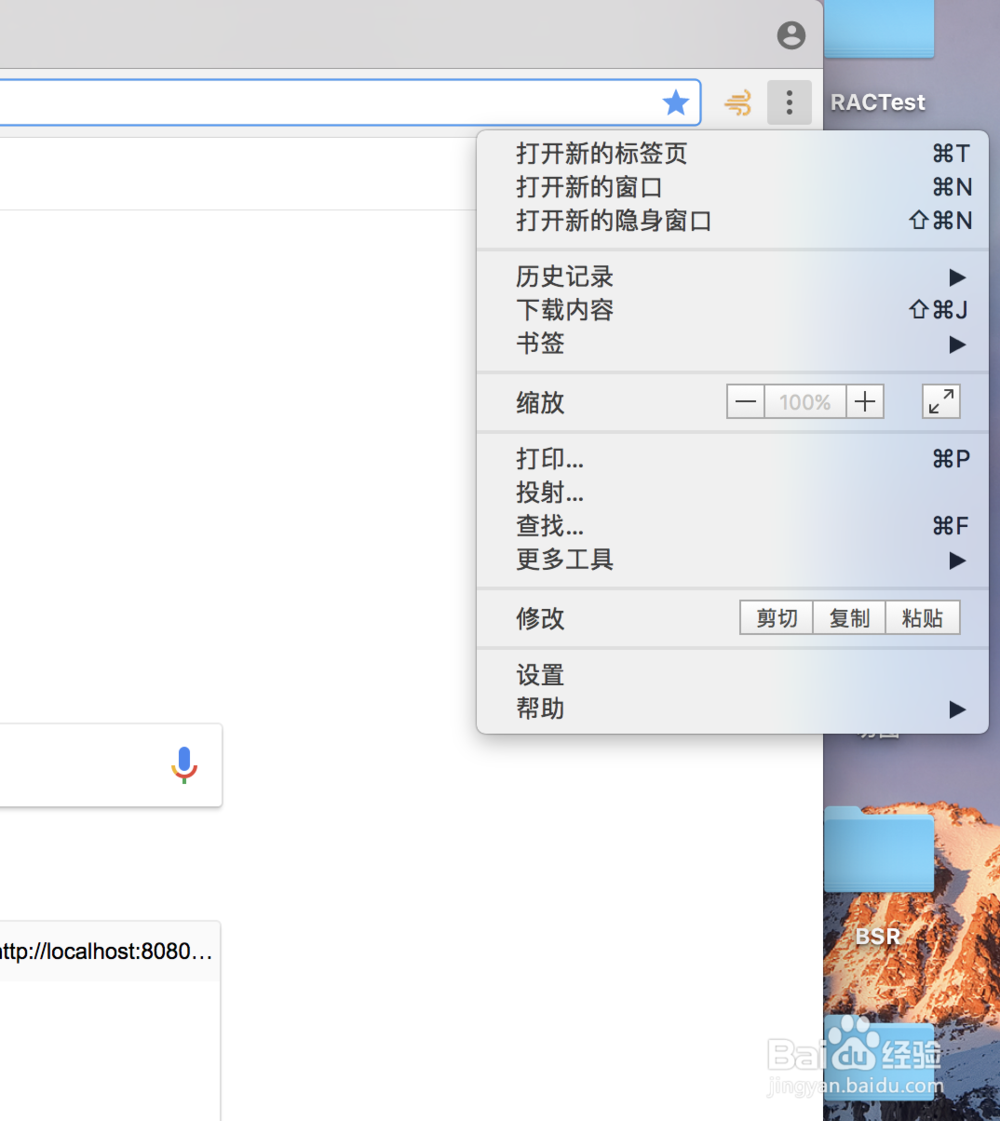Increase zoom with the plus button
The height and width of the screenshot is (1121, 1000).
[x=865, y=402]
